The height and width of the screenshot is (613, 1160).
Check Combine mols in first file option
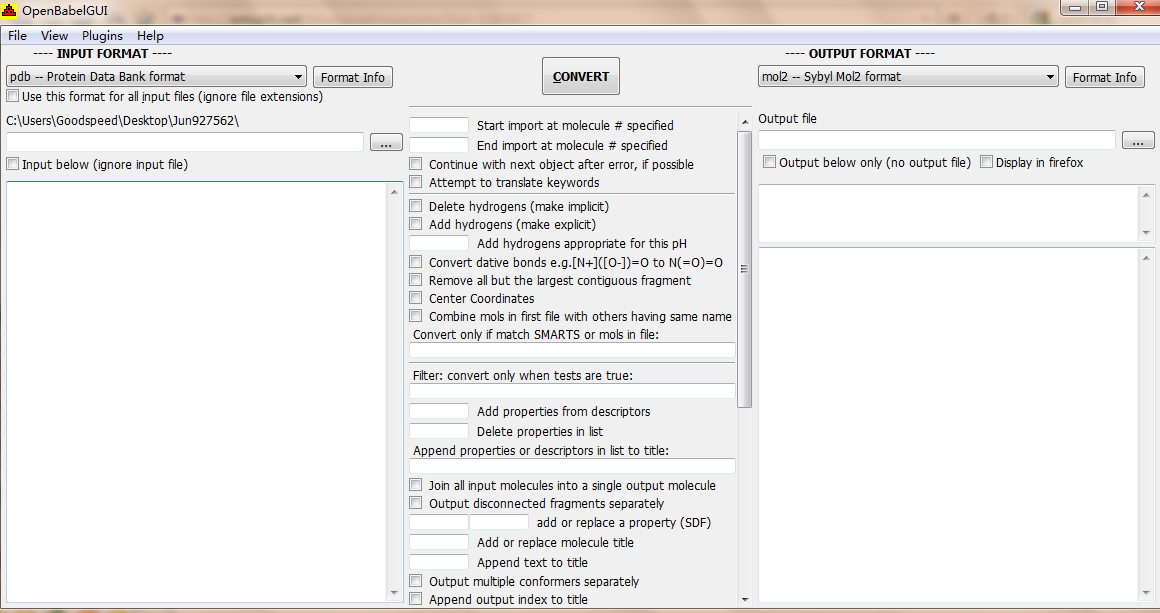tap(416, 316)
